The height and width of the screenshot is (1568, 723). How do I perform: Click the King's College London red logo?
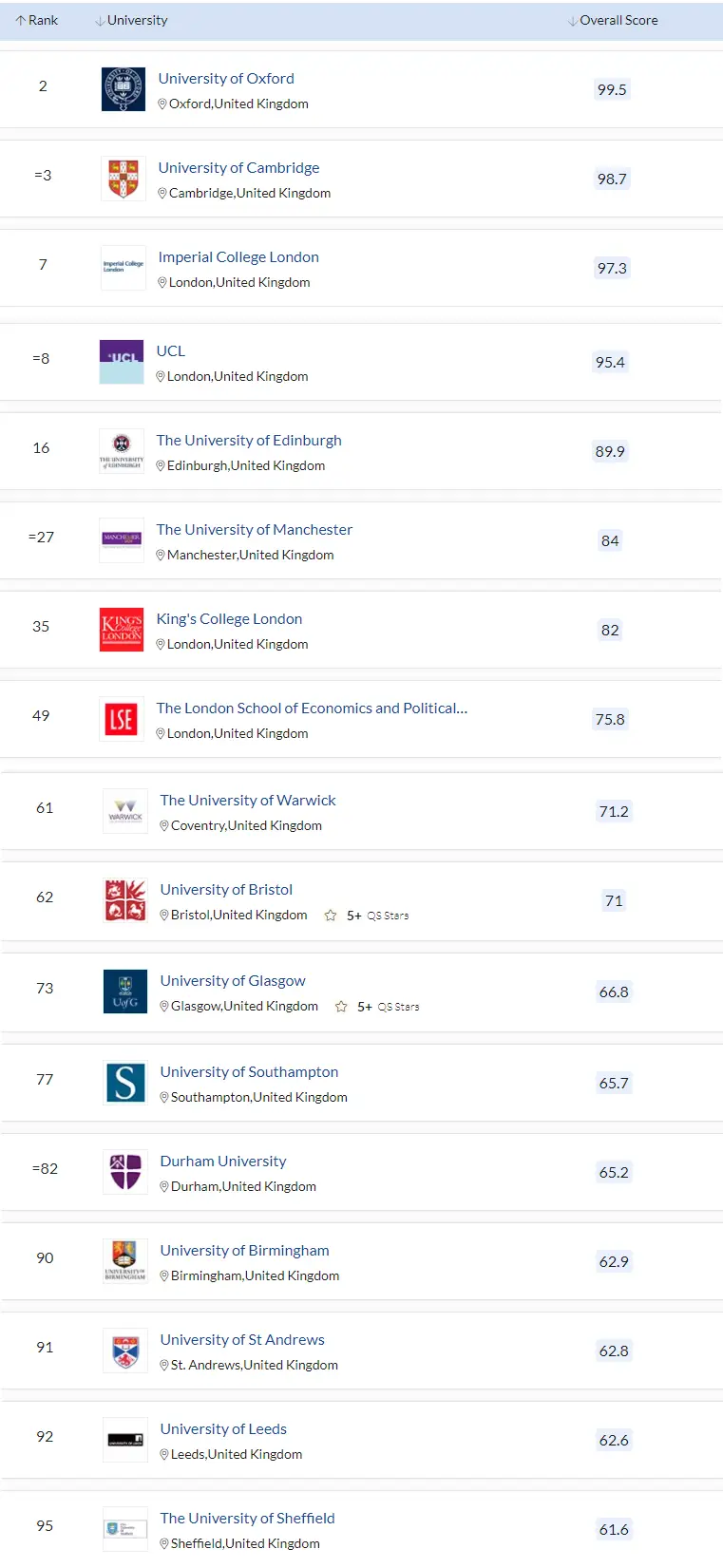[x=122, y=630]
